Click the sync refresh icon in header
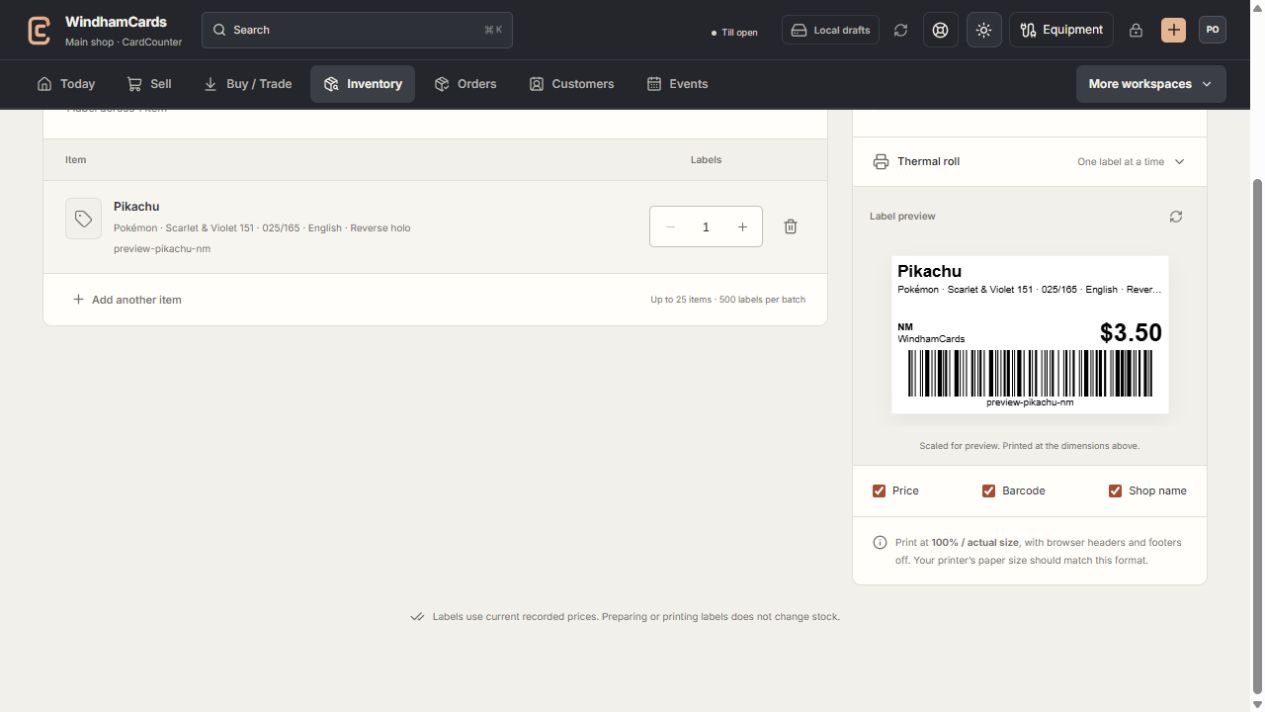 click(x=901, y=30)
